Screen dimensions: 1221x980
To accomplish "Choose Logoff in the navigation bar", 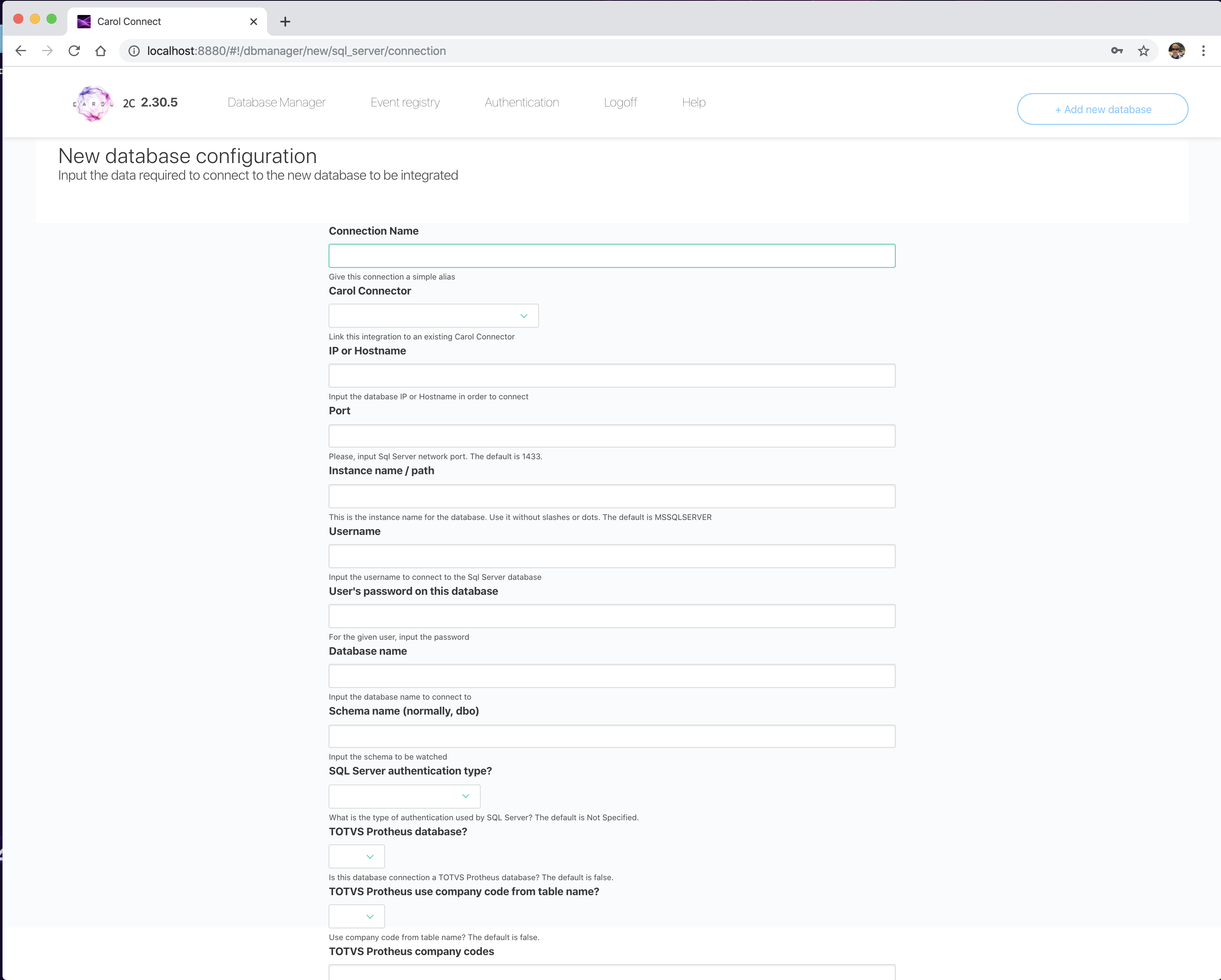I will tap(620, 102).
